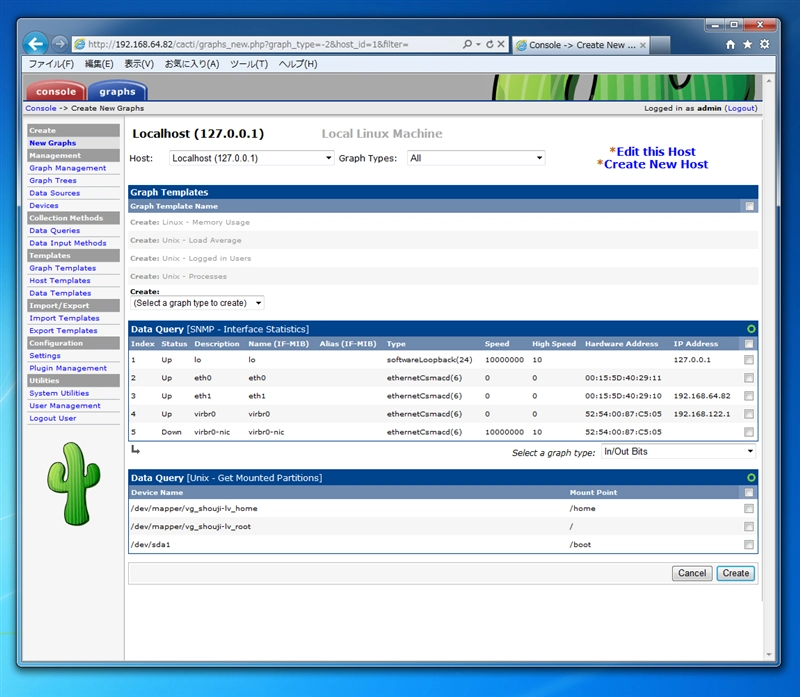Image resolution: width=800 pixels, height=697 pixels.
Task: Check the virbr0 interface row checkbox
Action: tap(749, 414)
